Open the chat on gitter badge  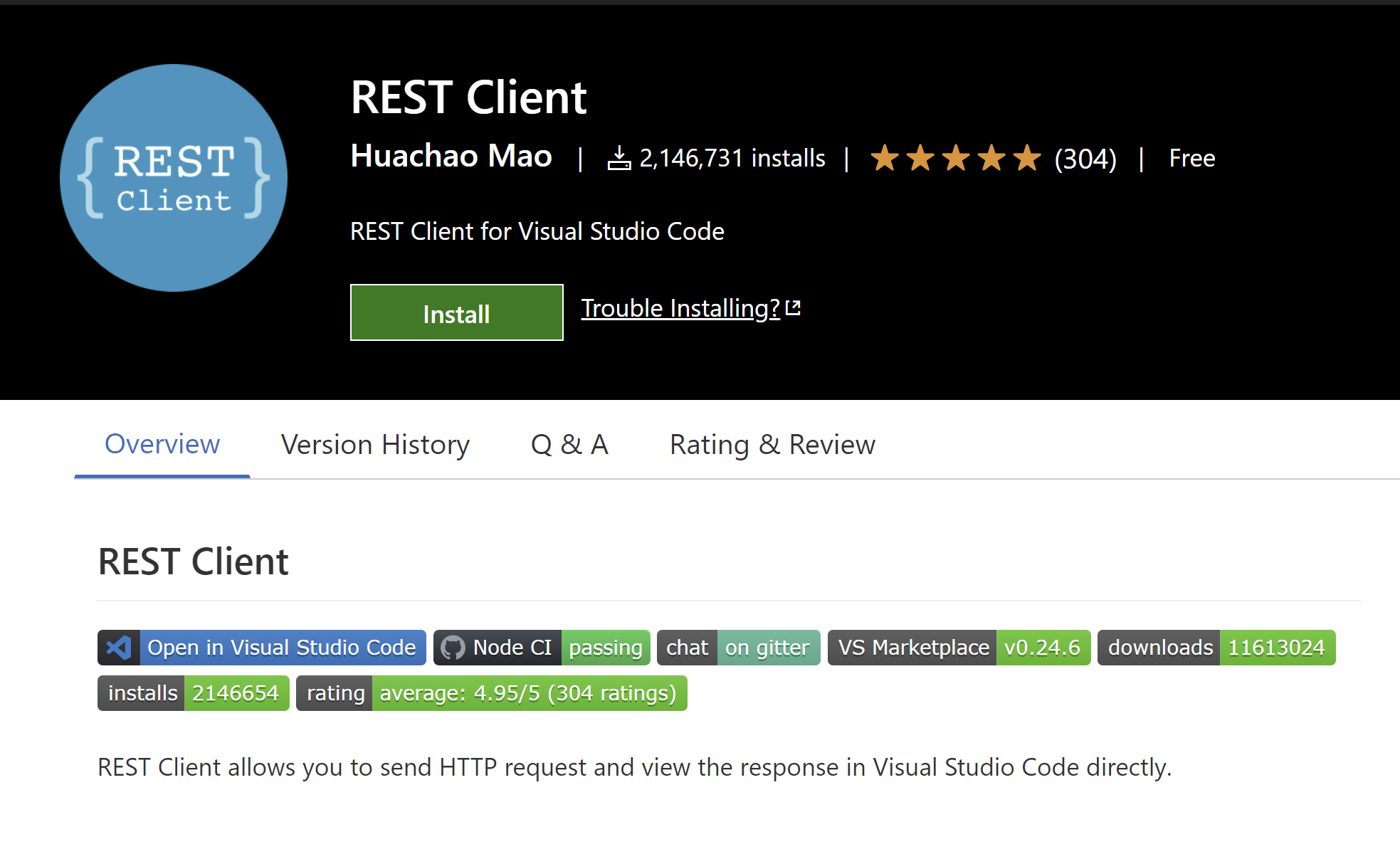pos(738,648)
